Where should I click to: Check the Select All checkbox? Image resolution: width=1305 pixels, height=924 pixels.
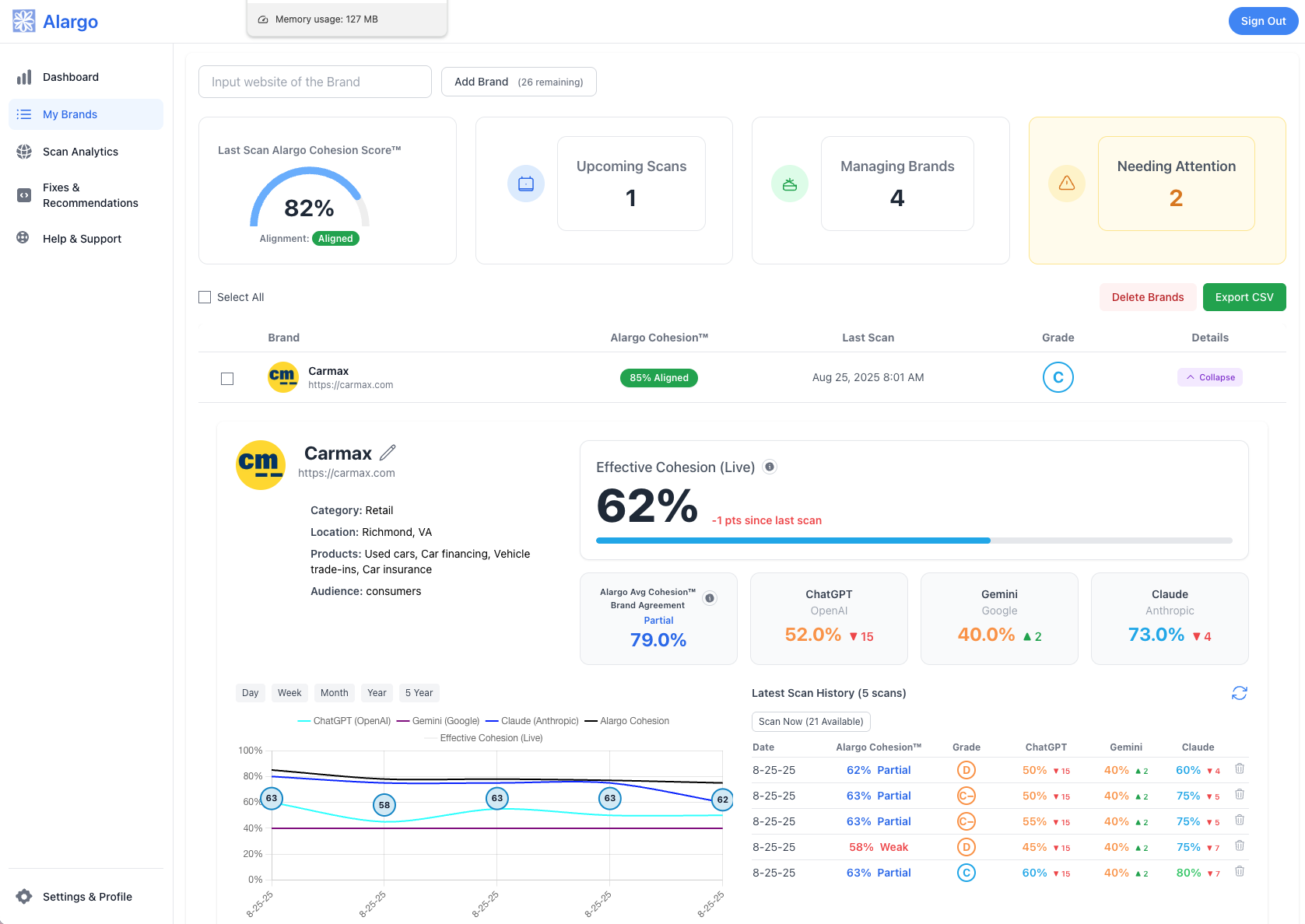click(x=205, y=297)
